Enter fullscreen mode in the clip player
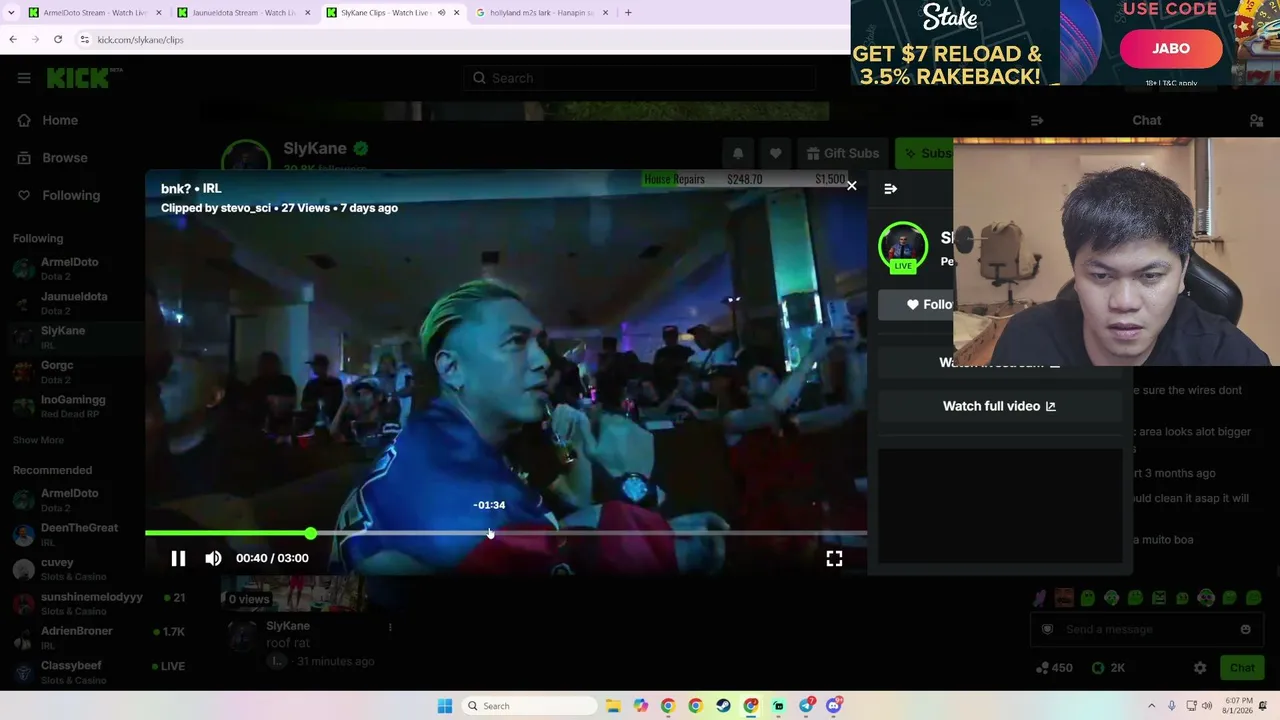 (834, 559)
